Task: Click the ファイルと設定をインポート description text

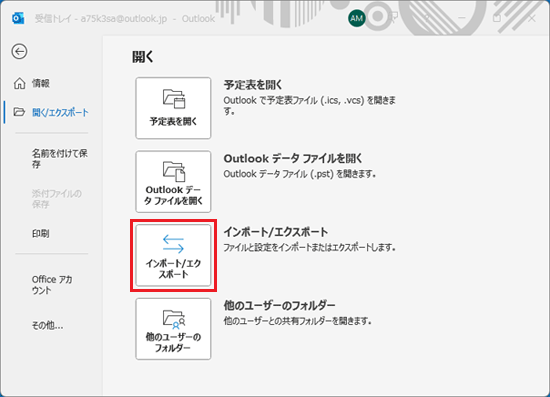Action: [x=310, y=248]
